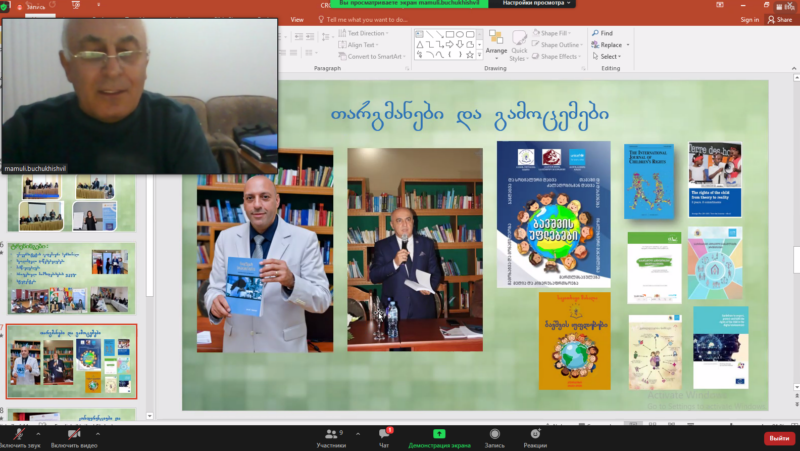Click the slide panel scroll down arrow
The image size is (800, 451).
pyautogui.click(x=149, y=416)
